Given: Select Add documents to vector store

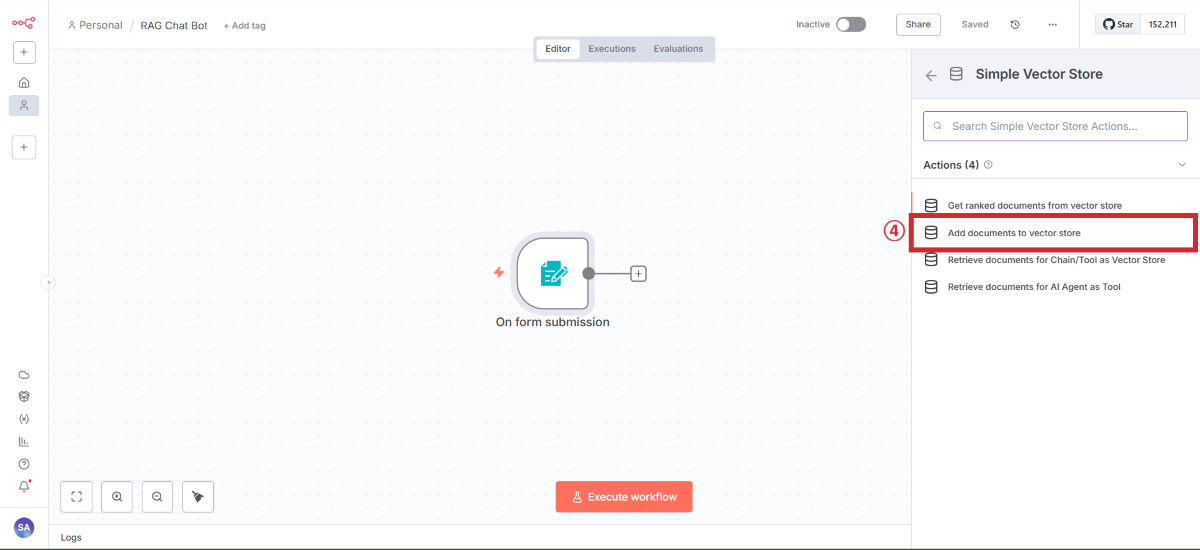Looking at the screenshot, I should pos(1014,233).
